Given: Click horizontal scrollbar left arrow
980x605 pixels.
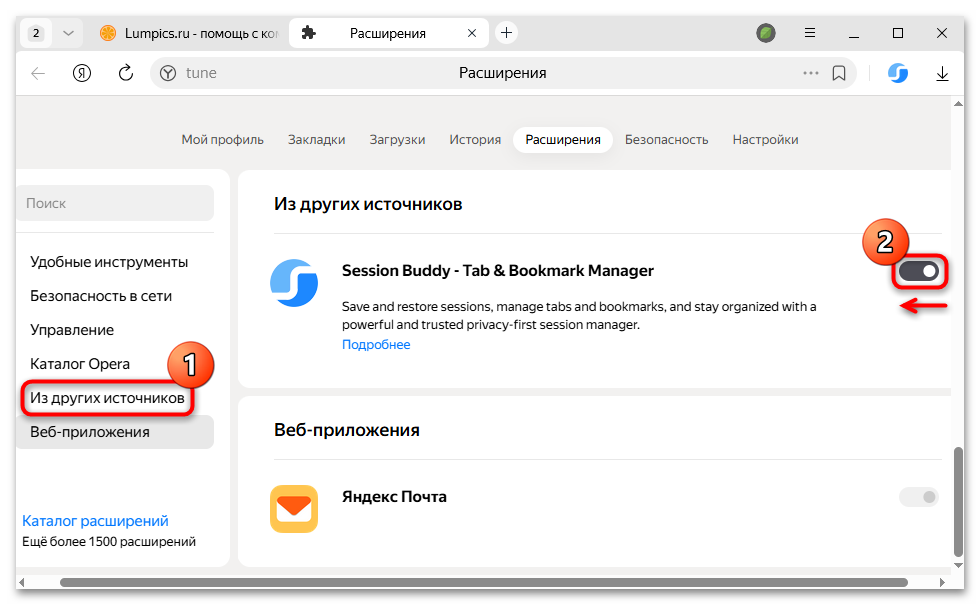Looking at the screenshot, I should pos(22,582).
